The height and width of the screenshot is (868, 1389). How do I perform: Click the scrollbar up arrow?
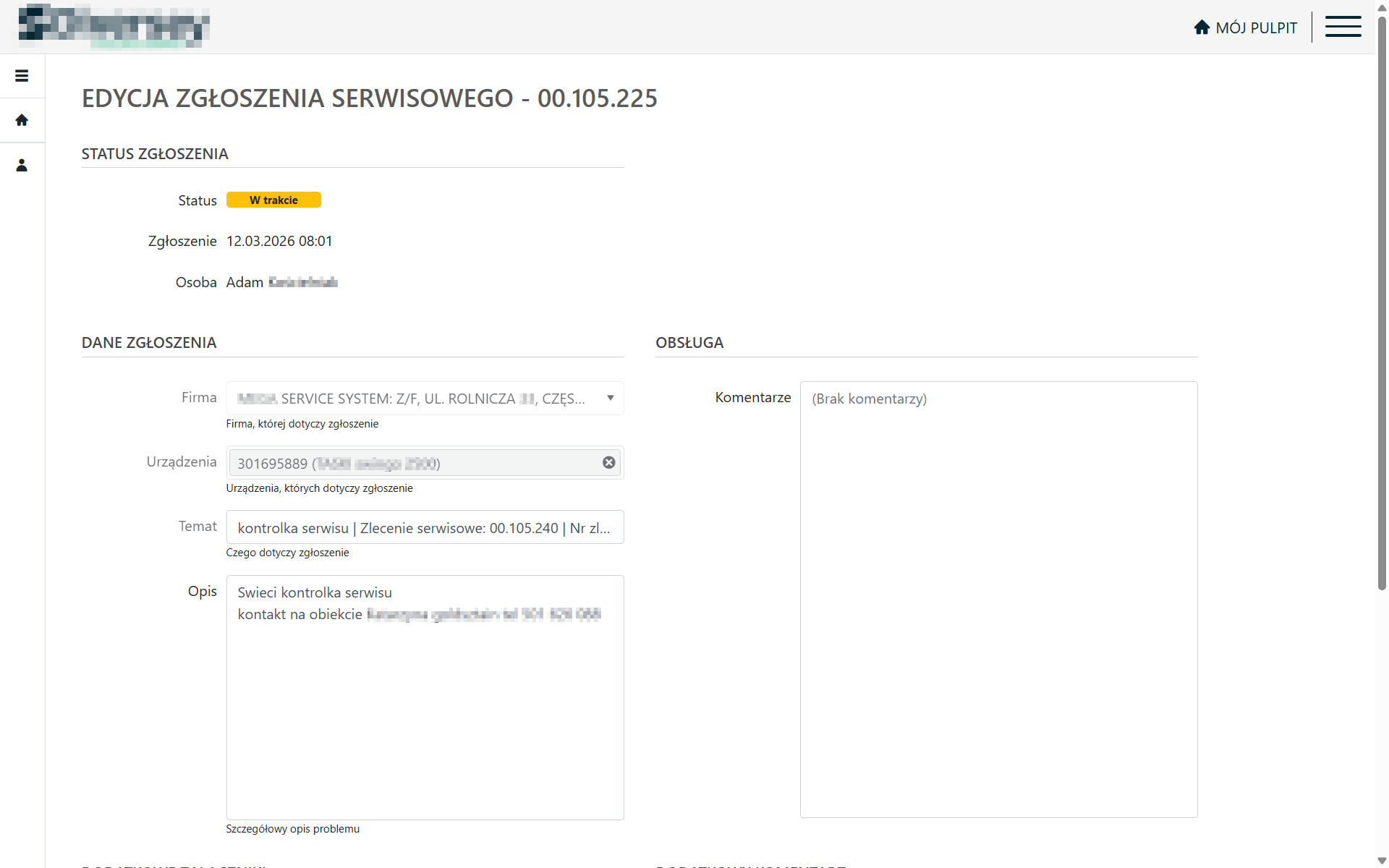coord(1382,7)
